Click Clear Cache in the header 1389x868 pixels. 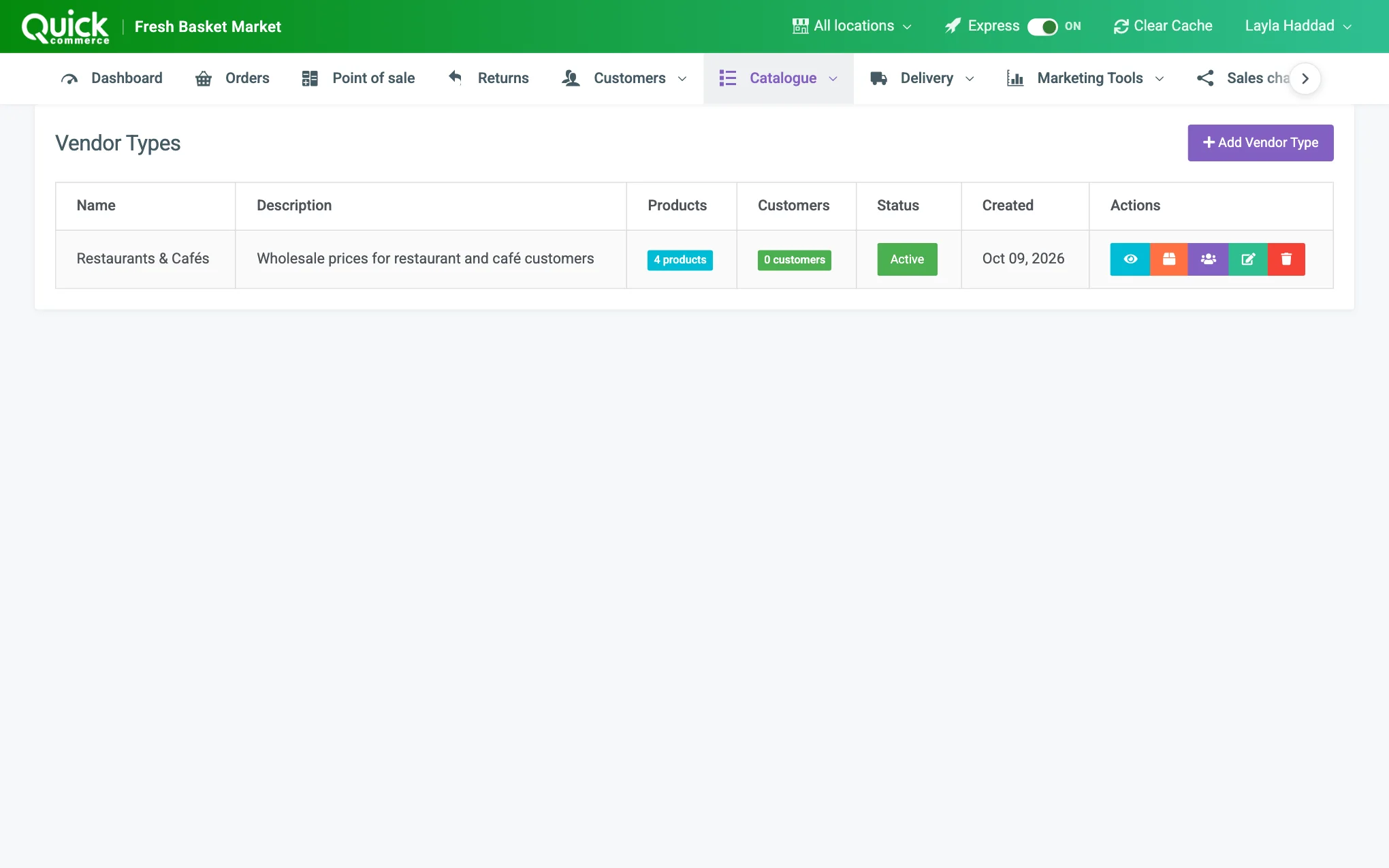point(1163,26)
